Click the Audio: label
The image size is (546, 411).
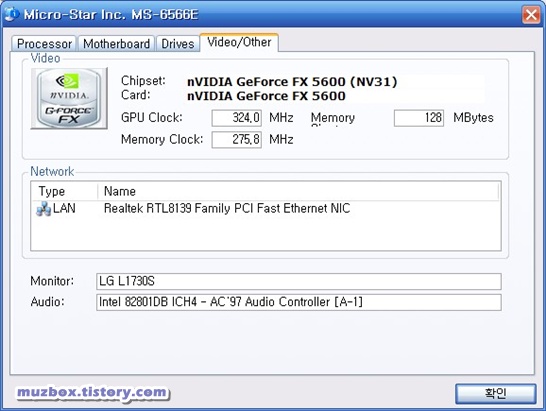click(48, 302)
